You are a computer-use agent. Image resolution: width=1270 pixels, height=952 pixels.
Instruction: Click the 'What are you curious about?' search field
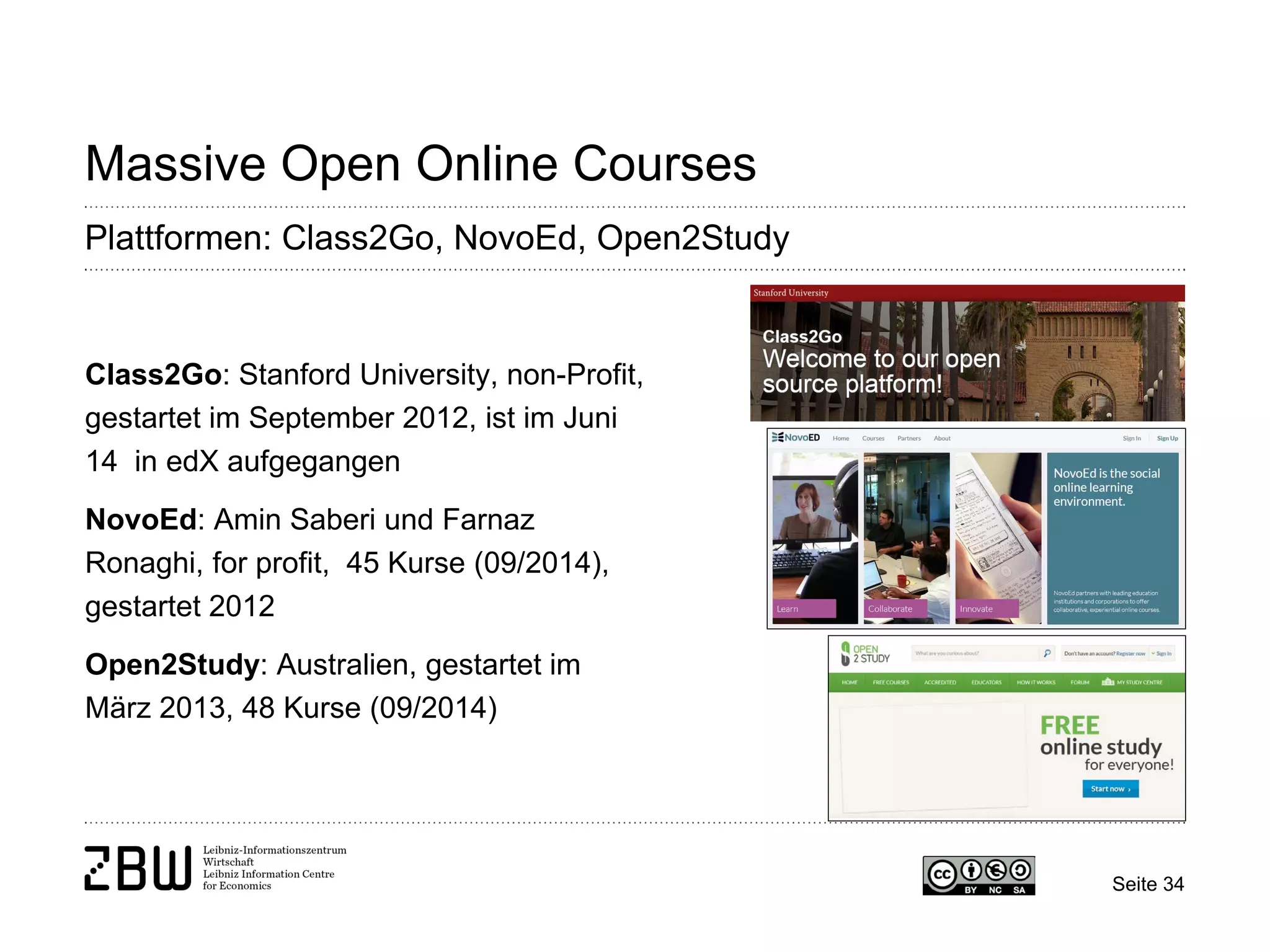point(975,653)
